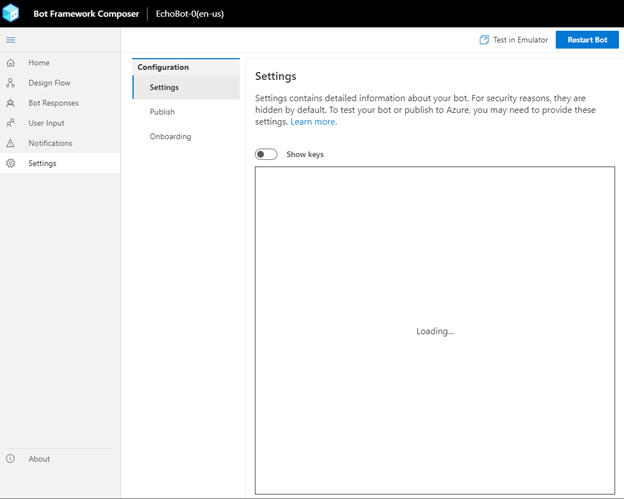Click the Bot Framework Composer logo icon
624x499 pixels.
[11, 13]
